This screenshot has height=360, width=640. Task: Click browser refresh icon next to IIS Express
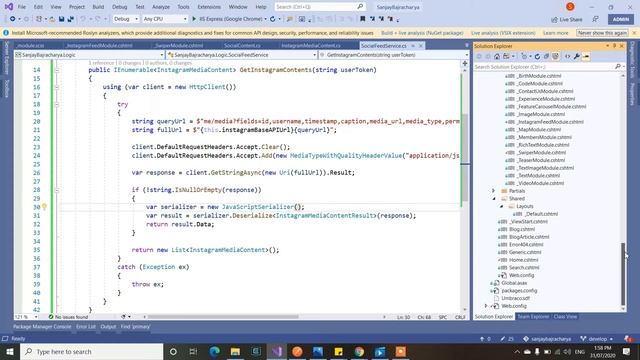273,19
